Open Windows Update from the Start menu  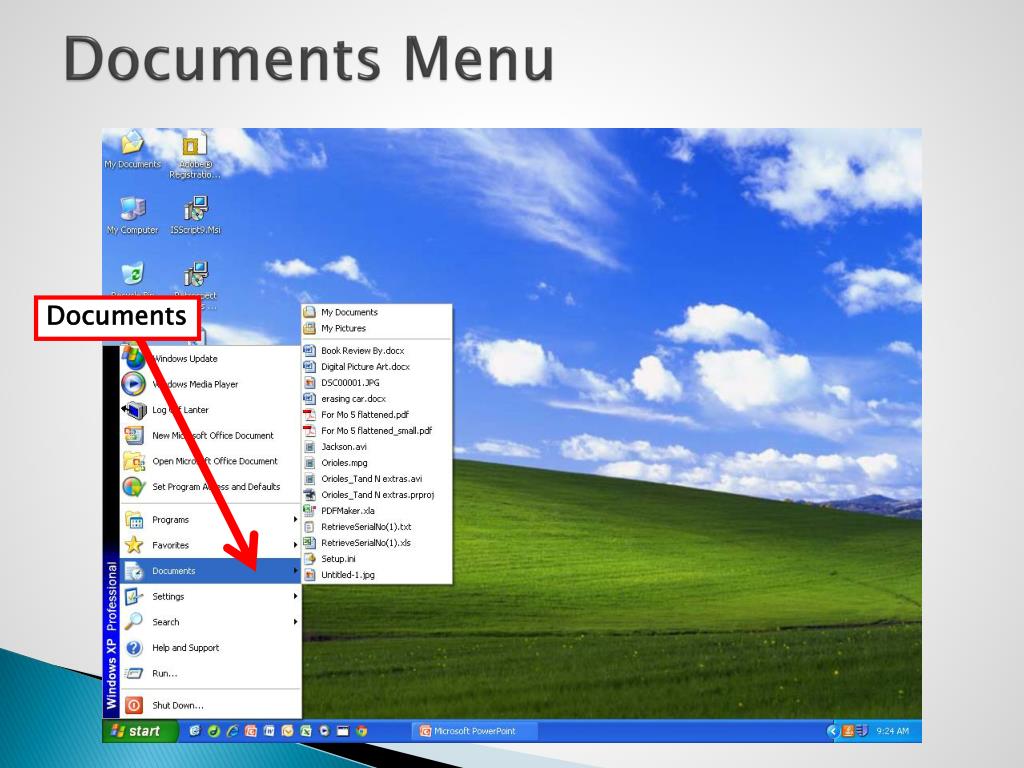pos(210,359)
